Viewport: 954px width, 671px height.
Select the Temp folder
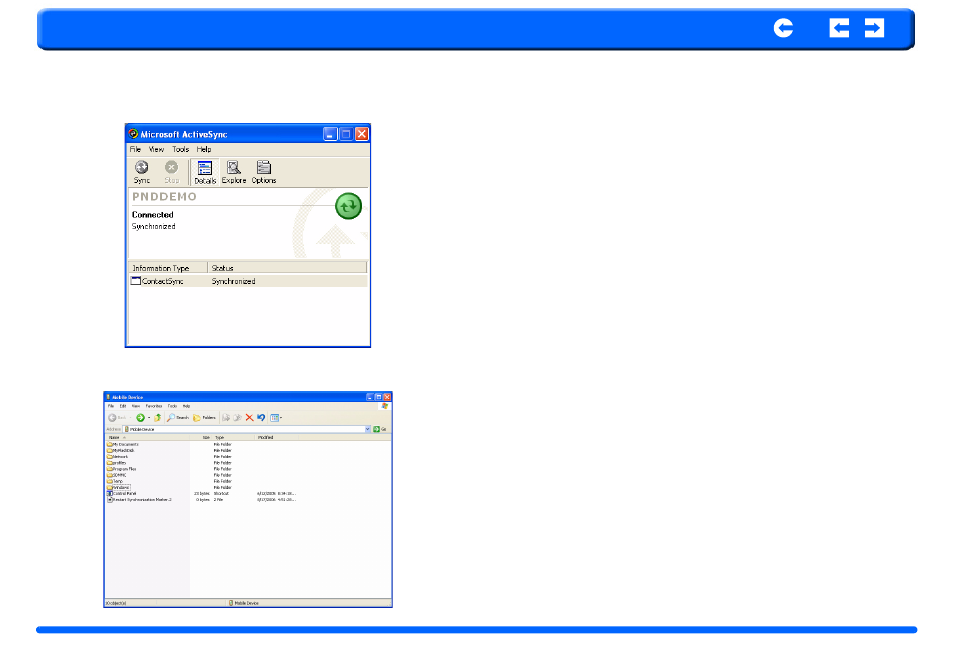(x=115, y=481)
